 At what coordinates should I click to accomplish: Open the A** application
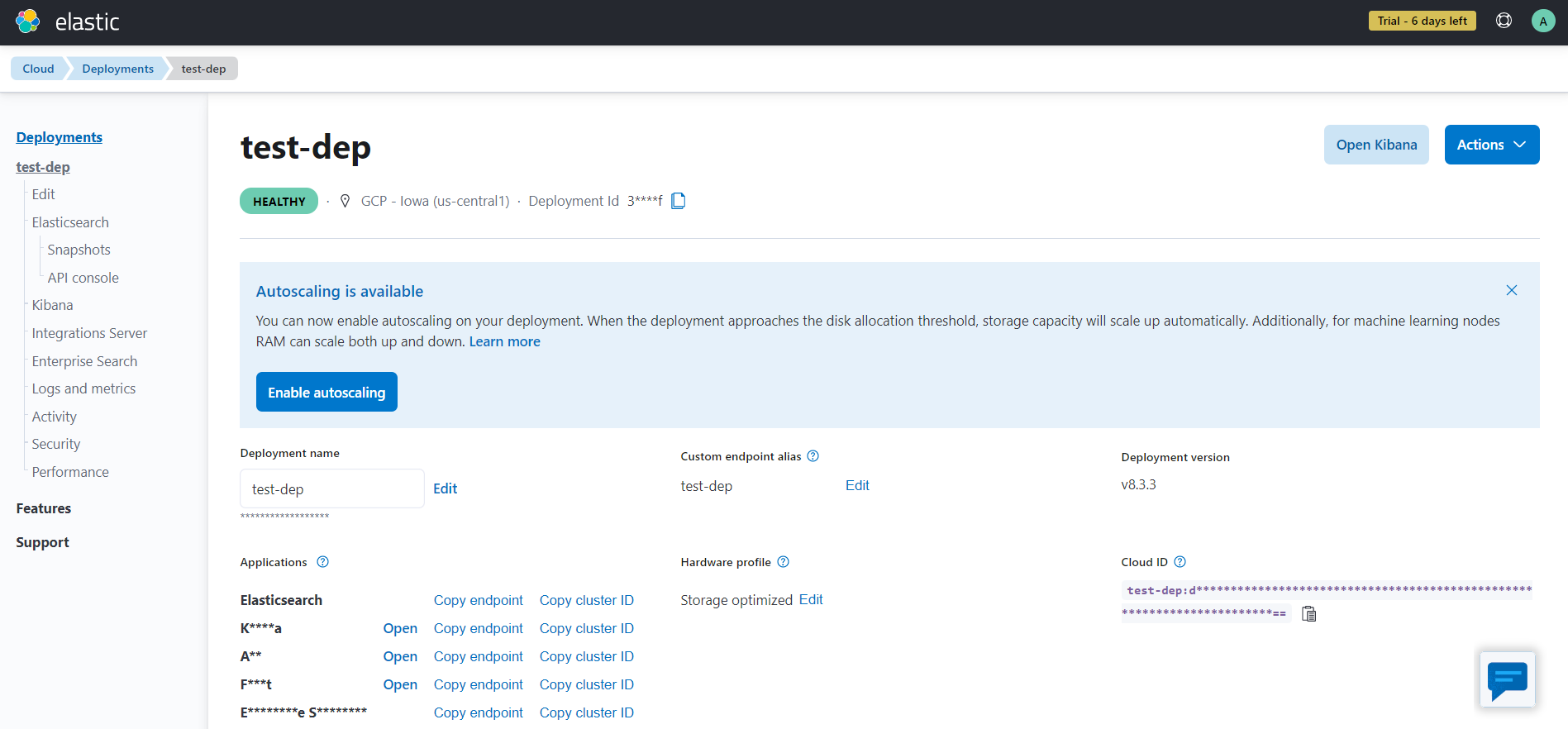[400, 656]
